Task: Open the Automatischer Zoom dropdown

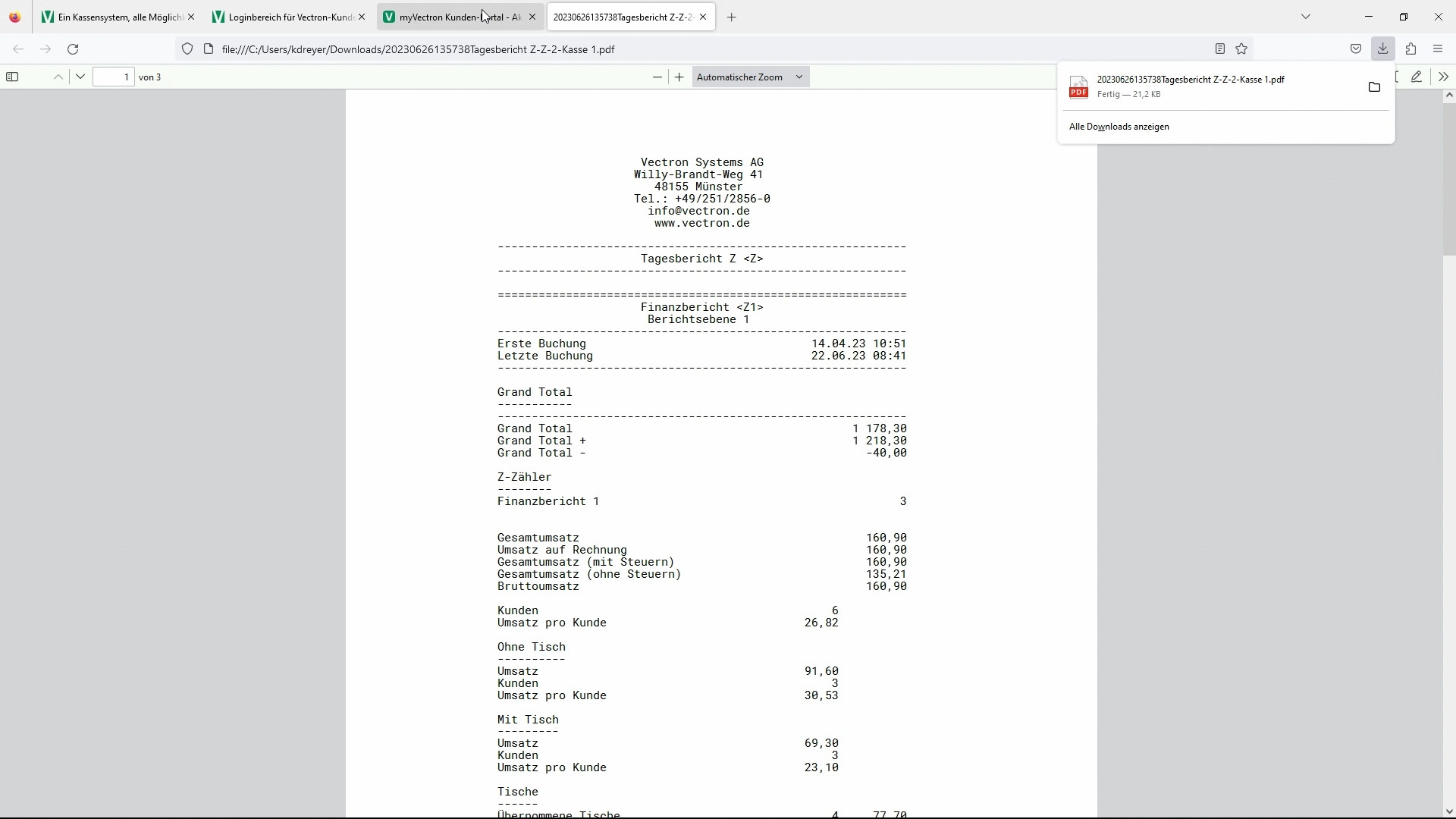Action: 750,77
